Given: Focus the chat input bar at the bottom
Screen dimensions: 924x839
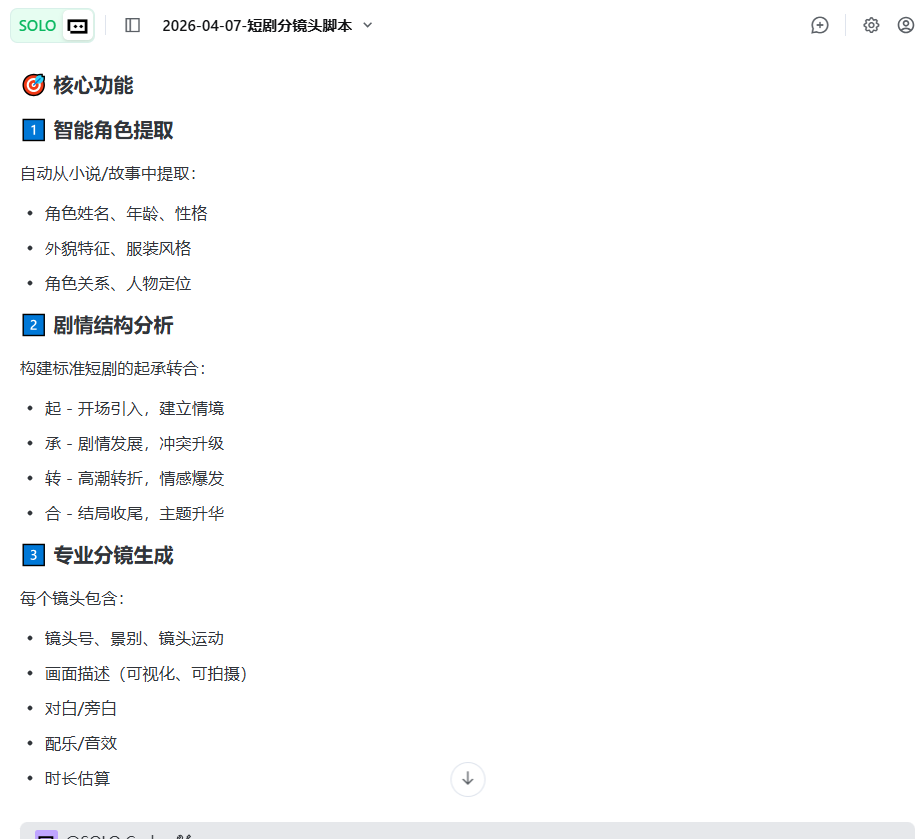Looking at the screenshot, I should pos(500,832).
